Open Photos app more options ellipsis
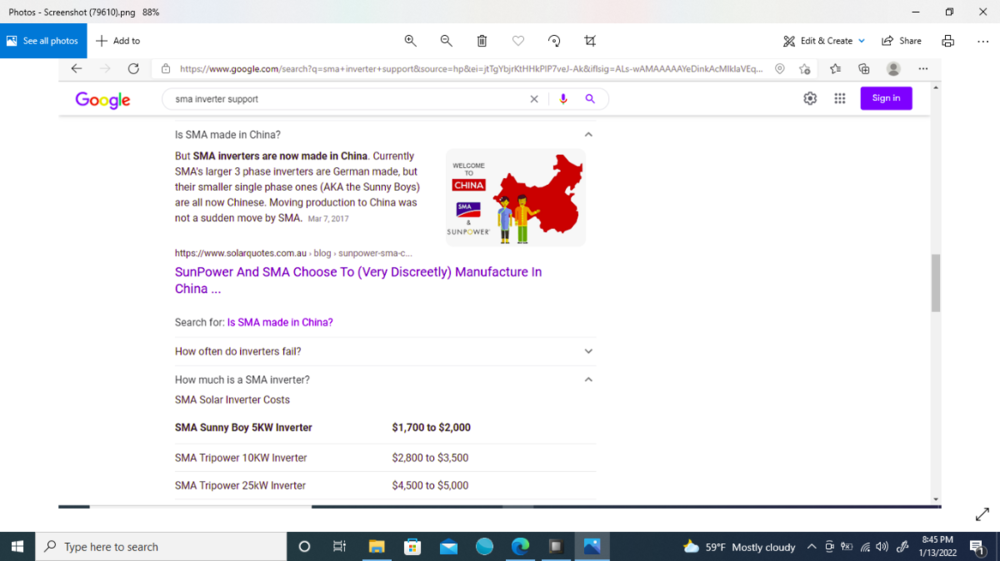 (x=983, y=41)
